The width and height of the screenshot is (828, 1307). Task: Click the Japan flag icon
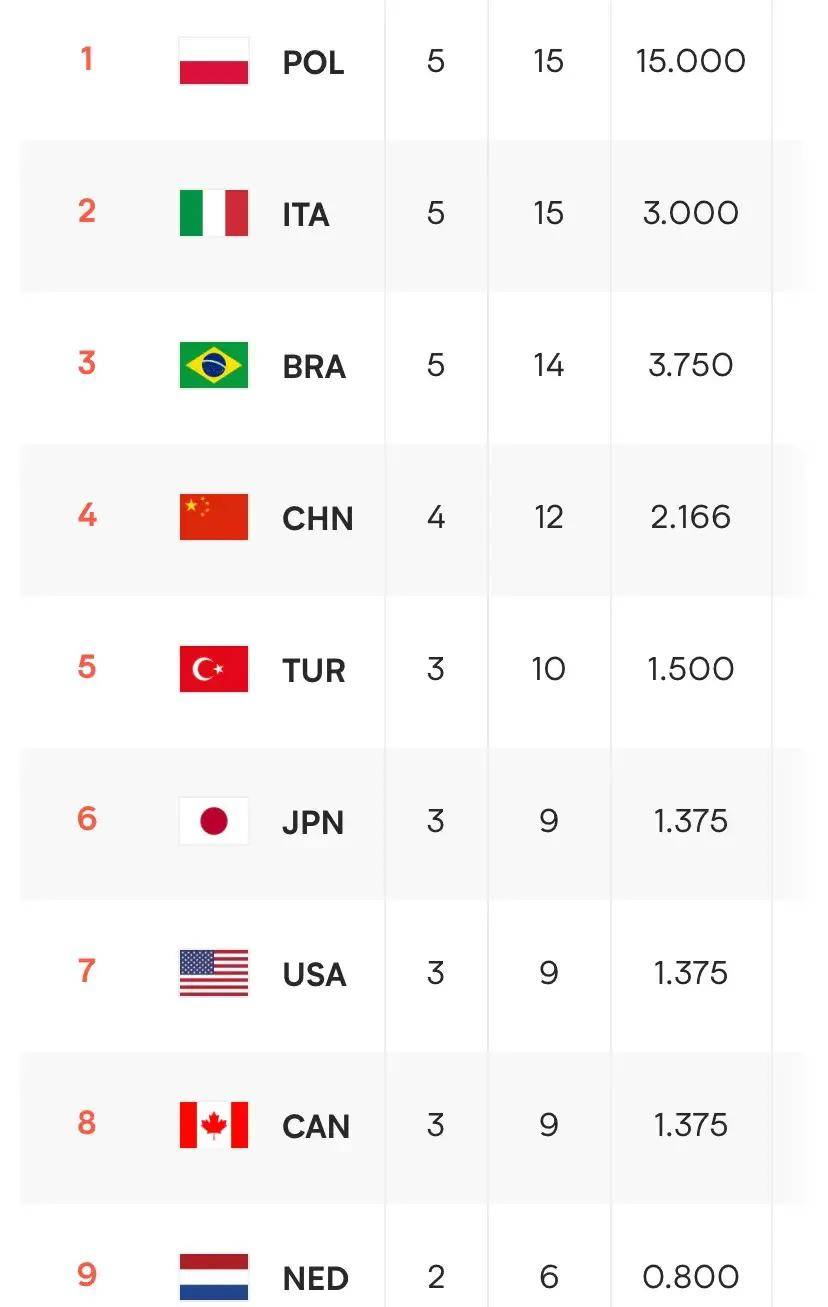(x=214, y=821)
